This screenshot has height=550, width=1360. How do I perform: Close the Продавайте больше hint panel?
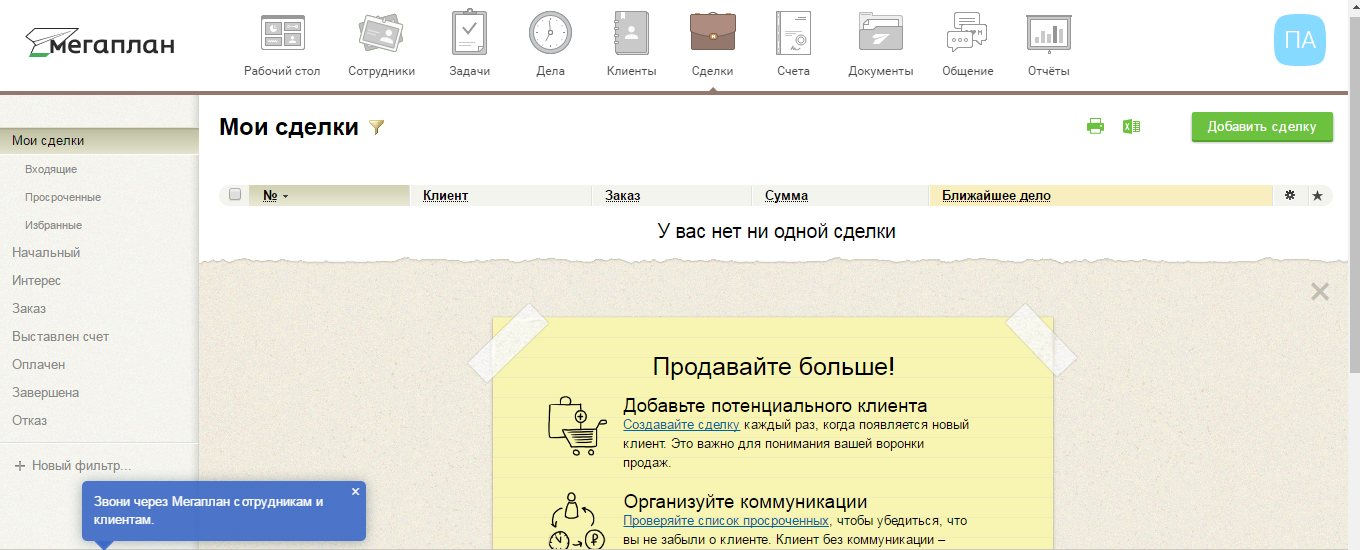click(1320, 292)
